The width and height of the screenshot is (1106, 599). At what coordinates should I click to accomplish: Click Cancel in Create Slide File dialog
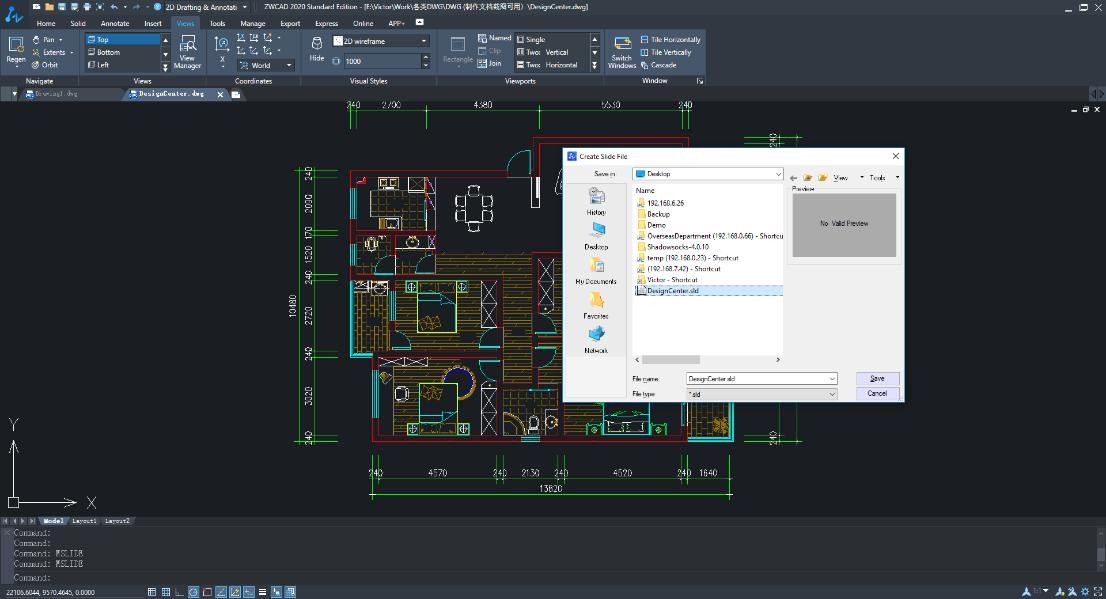point(877,394)
